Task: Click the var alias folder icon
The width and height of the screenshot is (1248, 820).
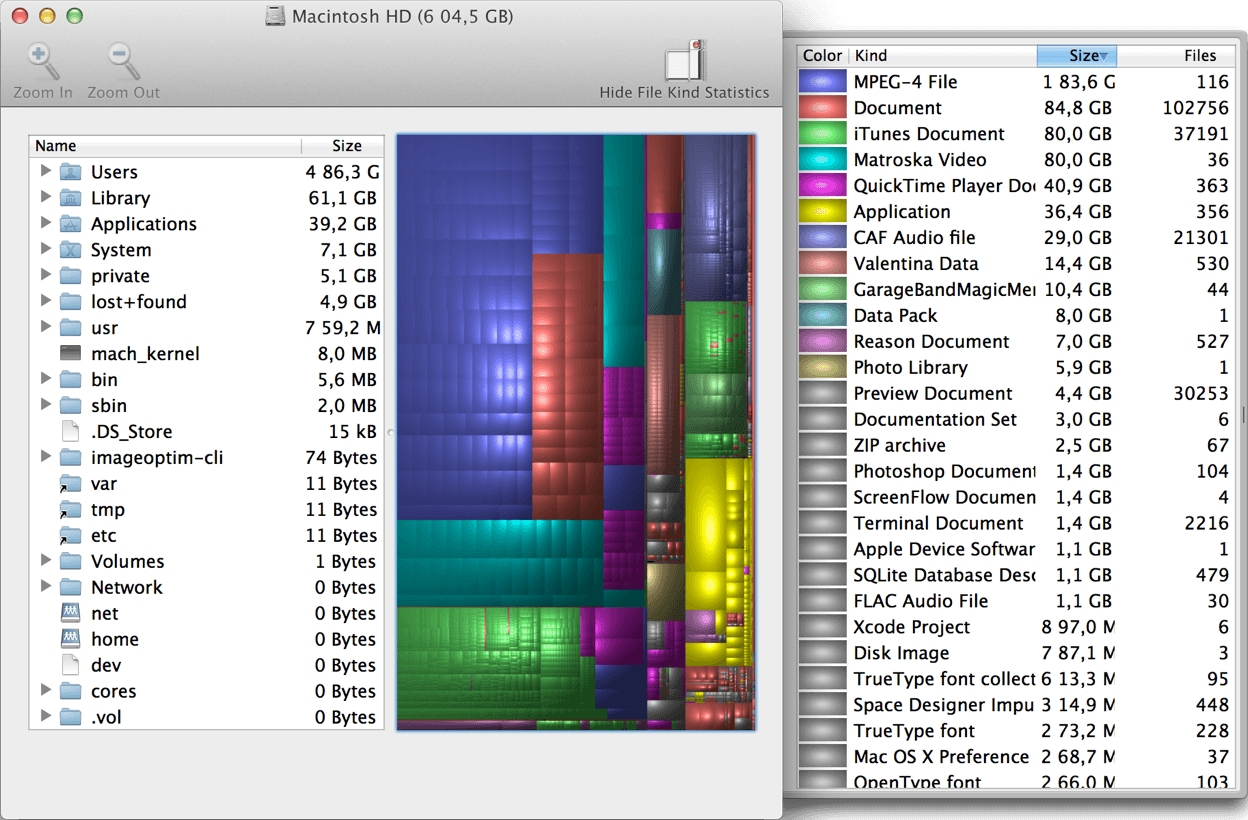Action: tap(70, 484)
